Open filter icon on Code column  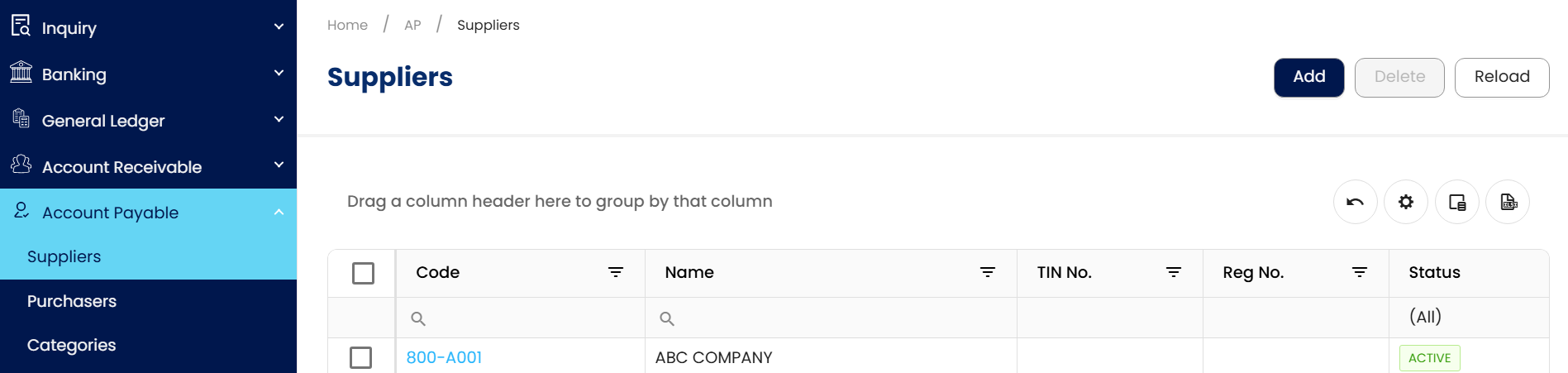[616, 272]
